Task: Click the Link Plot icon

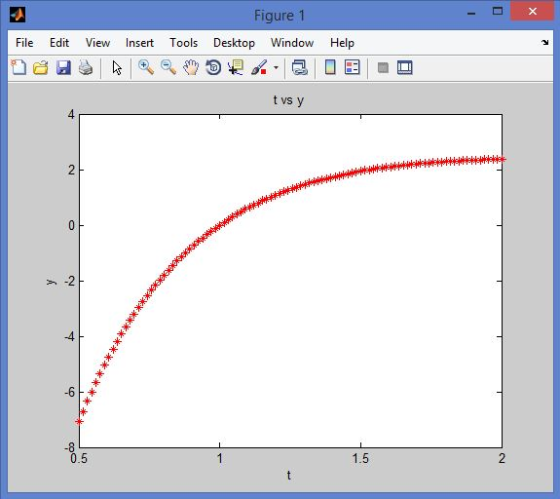Action: (299, 67)
